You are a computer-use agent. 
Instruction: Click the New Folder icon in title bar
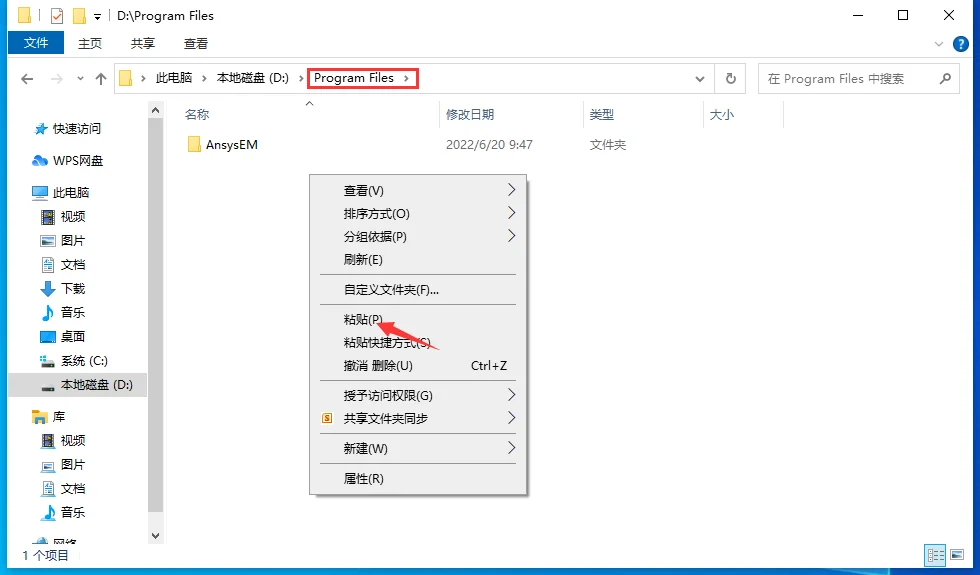[79, 16]
